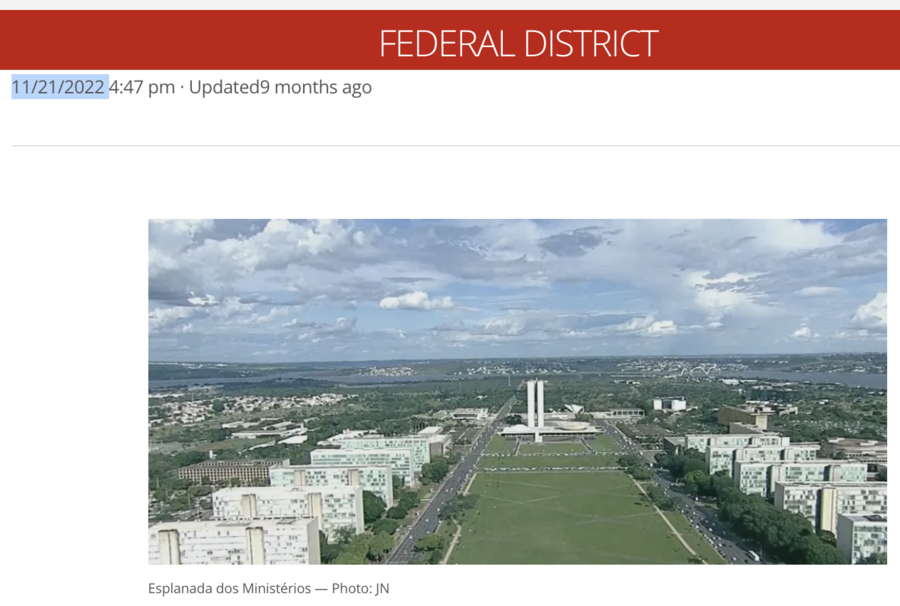The height and width of the screenshot is (606, 900).
Task: Click the National Congress twin towers in photo
Action: coord(536,405)
